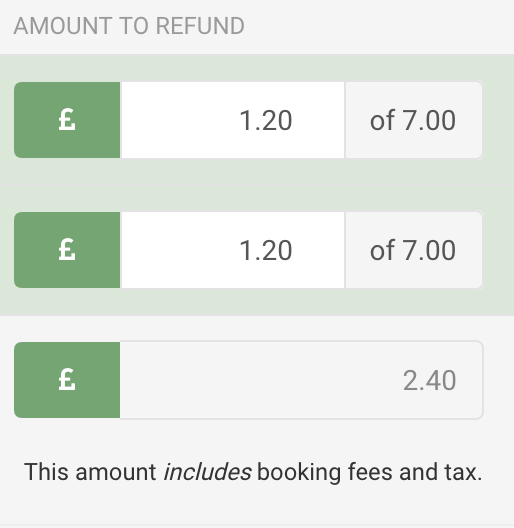
Task: Focus the first 1.20 refund amount field
Action: tap(232, 120)
